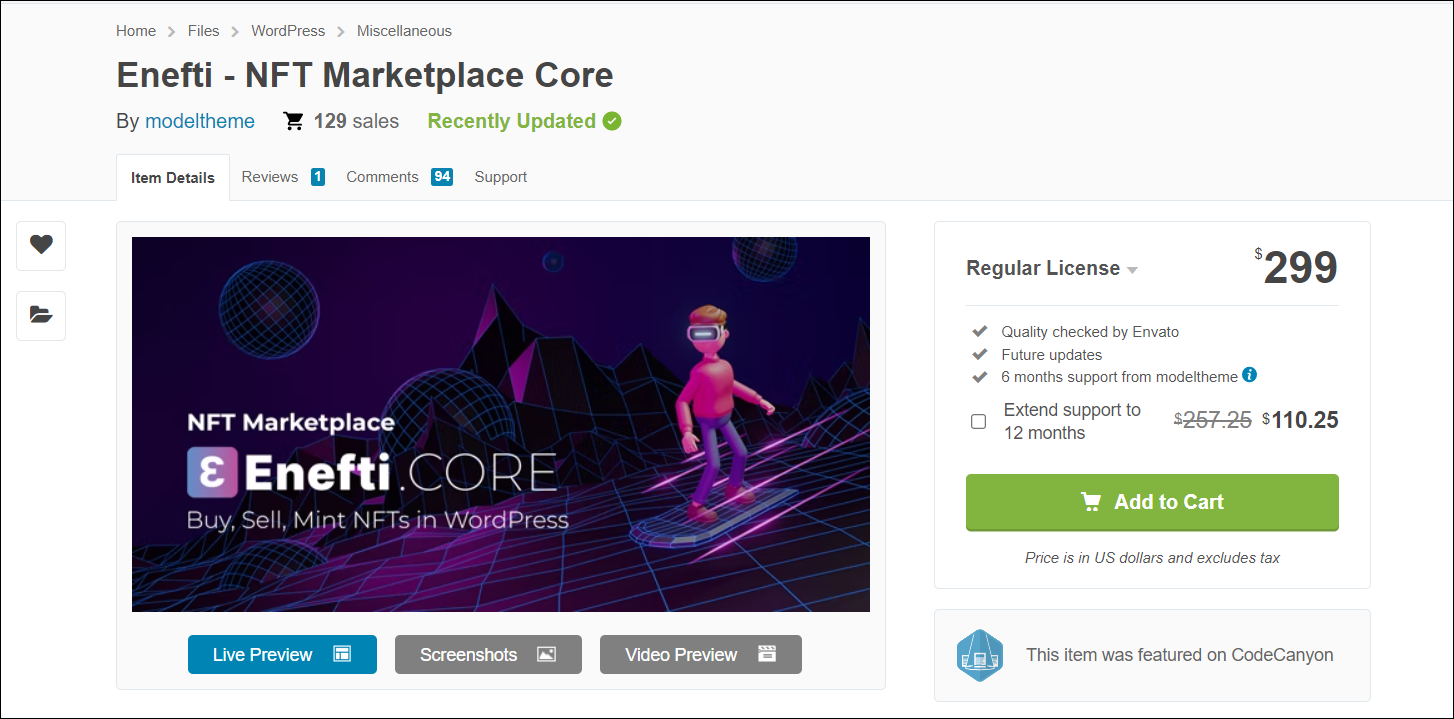
Task: Open the Regular License dropdown
Action: click(x=1052, y=268)
